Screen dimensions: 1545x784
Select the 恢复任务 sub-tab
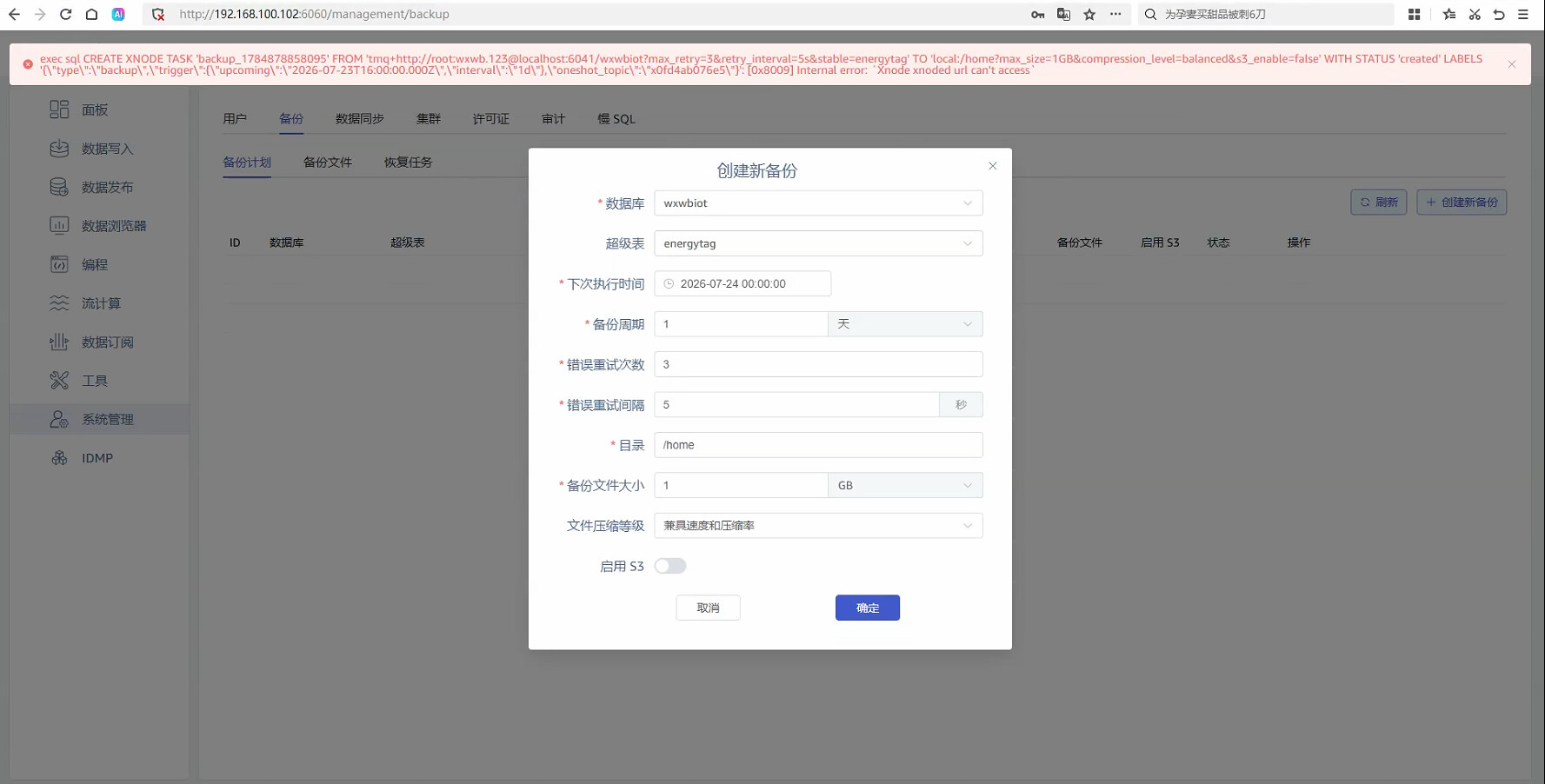[409, 163]
